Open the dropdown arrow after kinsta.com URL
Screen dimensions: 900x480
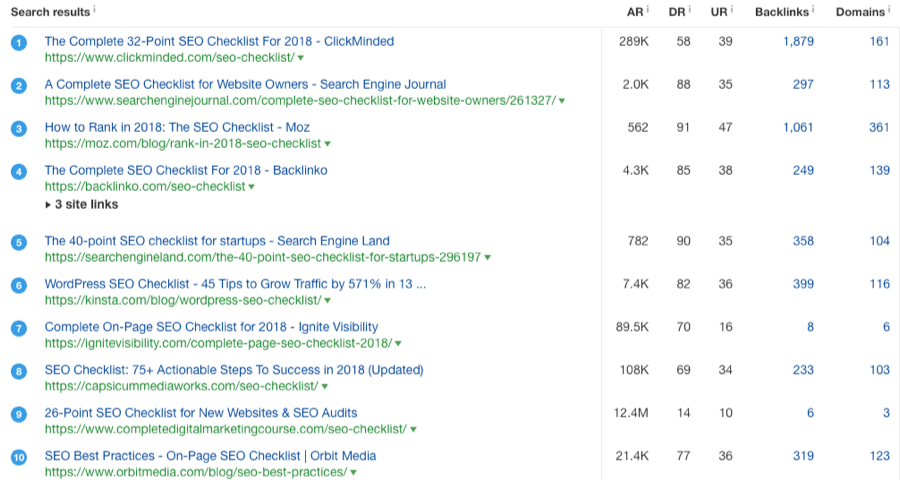327,301
